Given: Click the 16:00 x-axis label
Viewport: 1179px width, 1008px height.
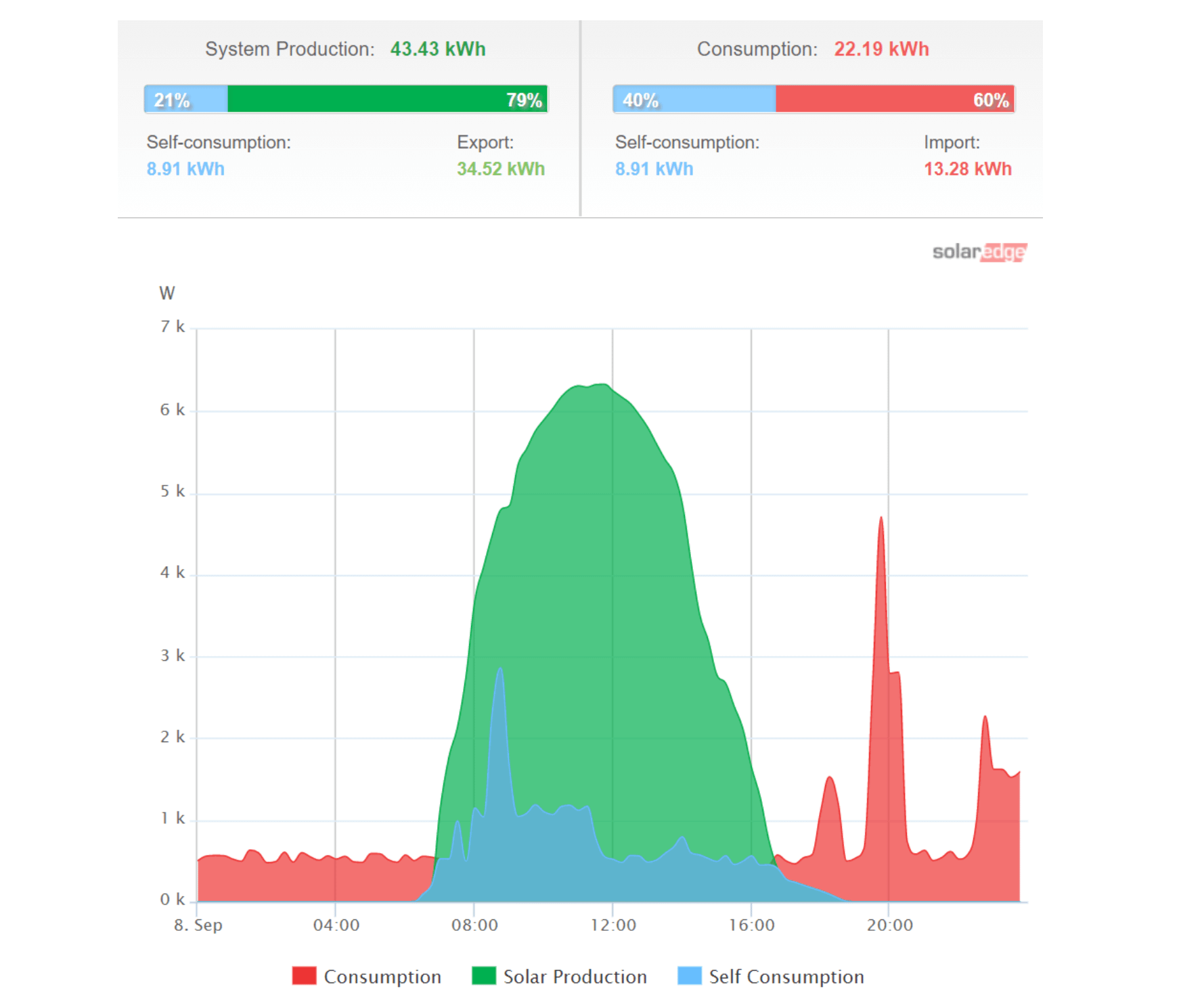Looking at the screenshot, I should pos(751,925).
